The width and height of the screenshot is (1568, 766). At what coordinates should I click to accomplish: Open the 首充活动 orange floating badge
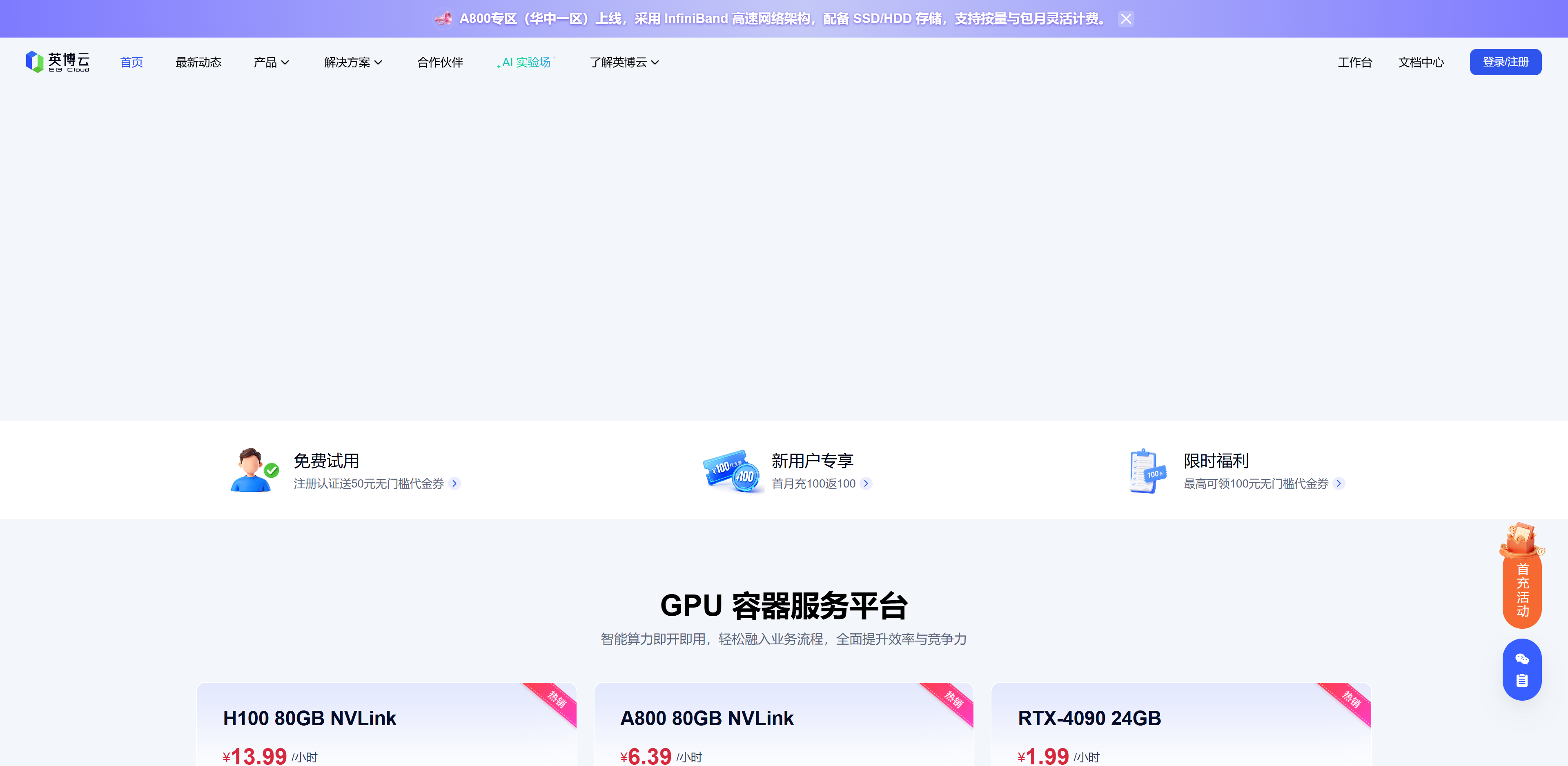coord(1522,589)
